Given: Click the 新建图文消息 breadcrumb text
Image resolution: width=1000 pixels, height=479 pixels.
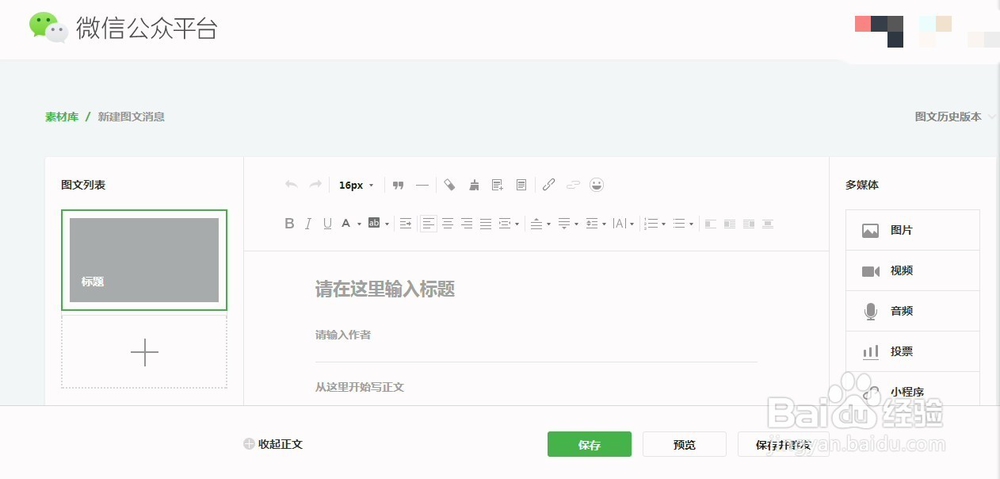Looking at the screenshot, I should coord(131,117).
